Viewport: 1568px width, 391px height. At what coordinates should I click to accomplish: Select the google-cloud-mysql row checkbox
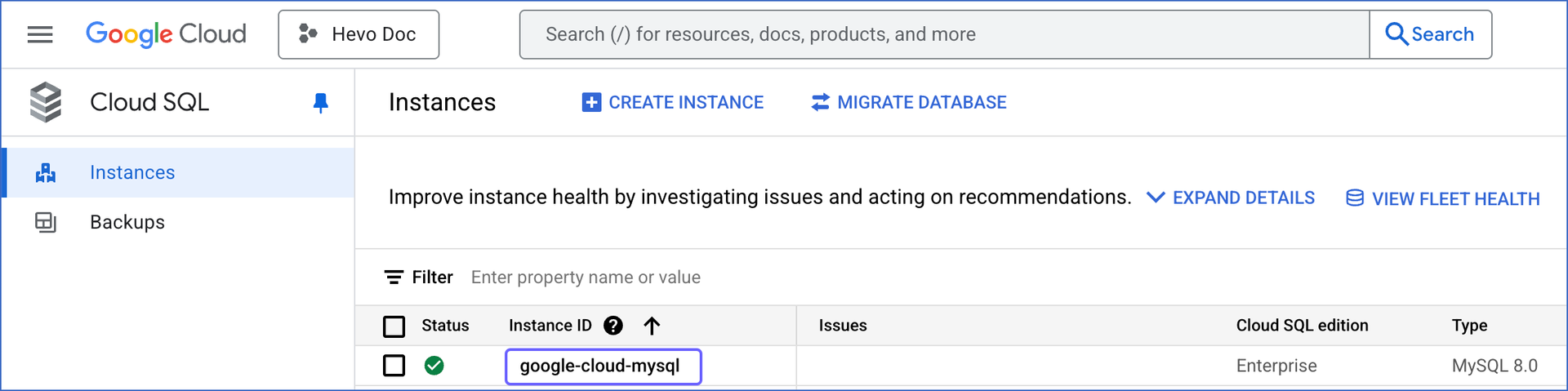[x=394, y=366]
